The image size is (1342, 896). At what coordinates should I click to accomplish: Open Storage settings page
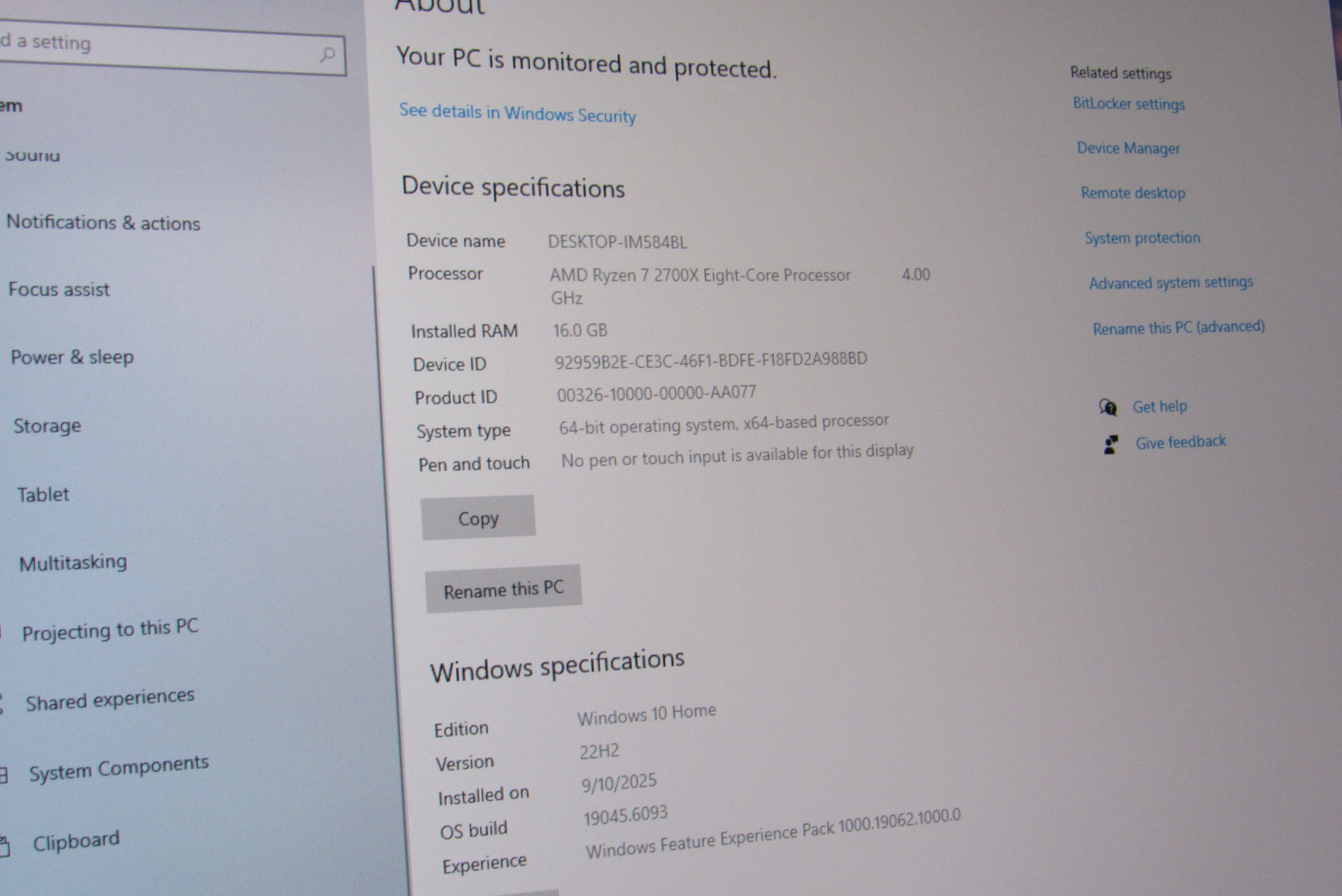coord(47,426)
